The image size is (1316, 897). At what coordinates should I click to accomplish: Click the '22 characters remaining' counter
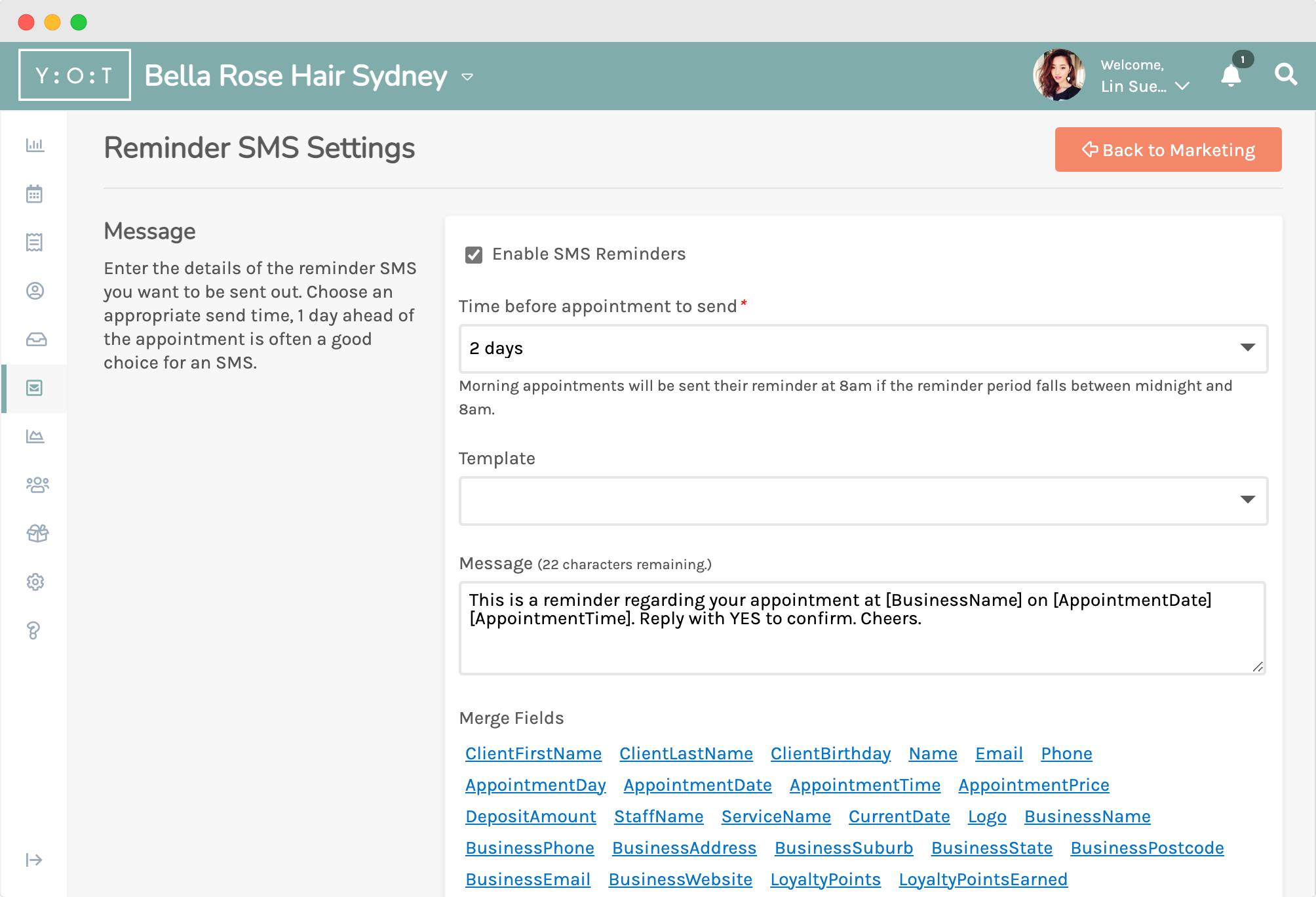(x=625, y=565)
